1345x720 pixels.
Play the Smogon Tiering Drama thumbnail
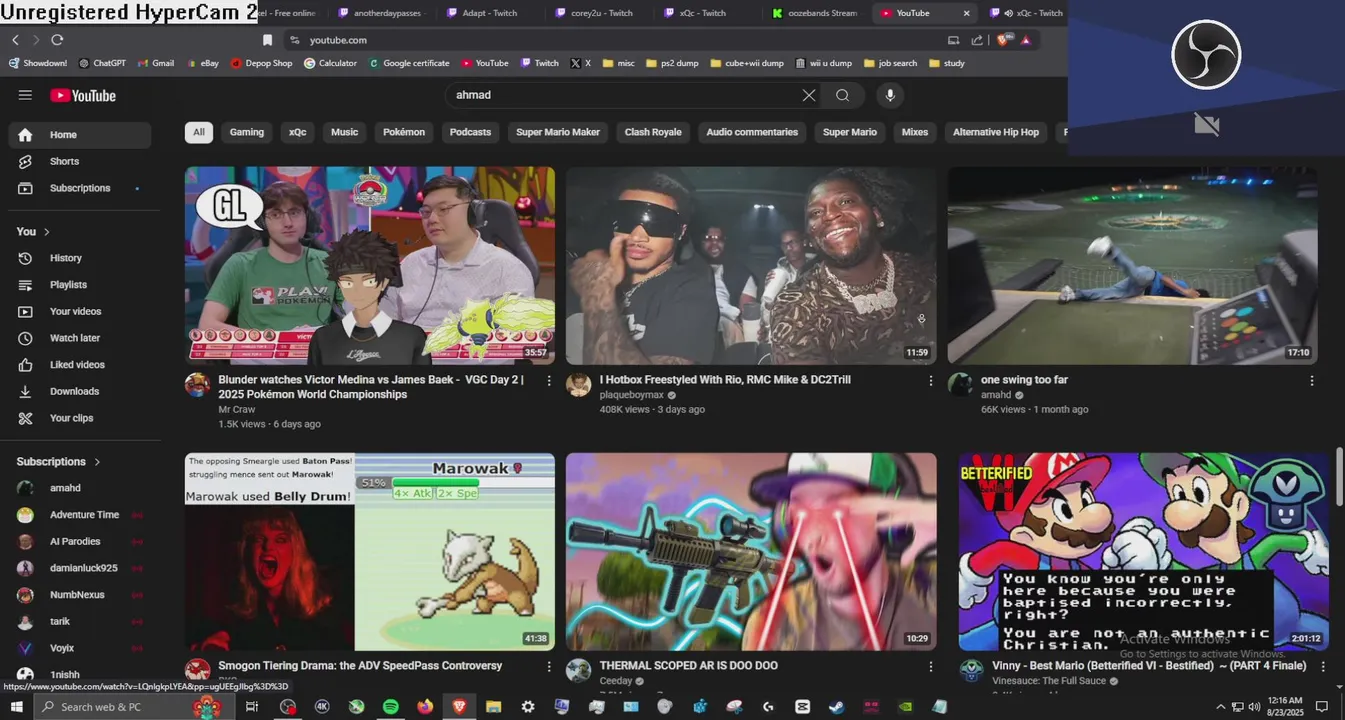[x=370, y=552]
